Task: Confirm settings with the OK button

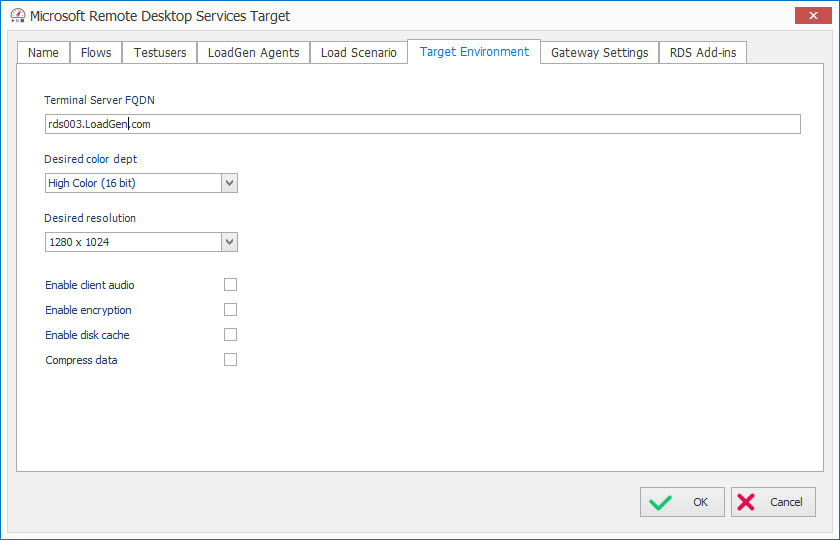Action: pos(682,502)
